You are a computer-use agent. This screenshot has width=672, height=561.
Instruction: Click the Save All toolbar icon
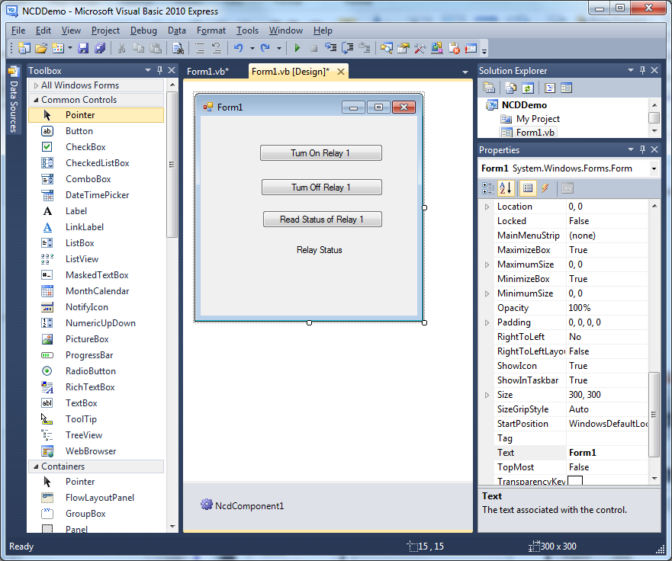pos(99,48)
